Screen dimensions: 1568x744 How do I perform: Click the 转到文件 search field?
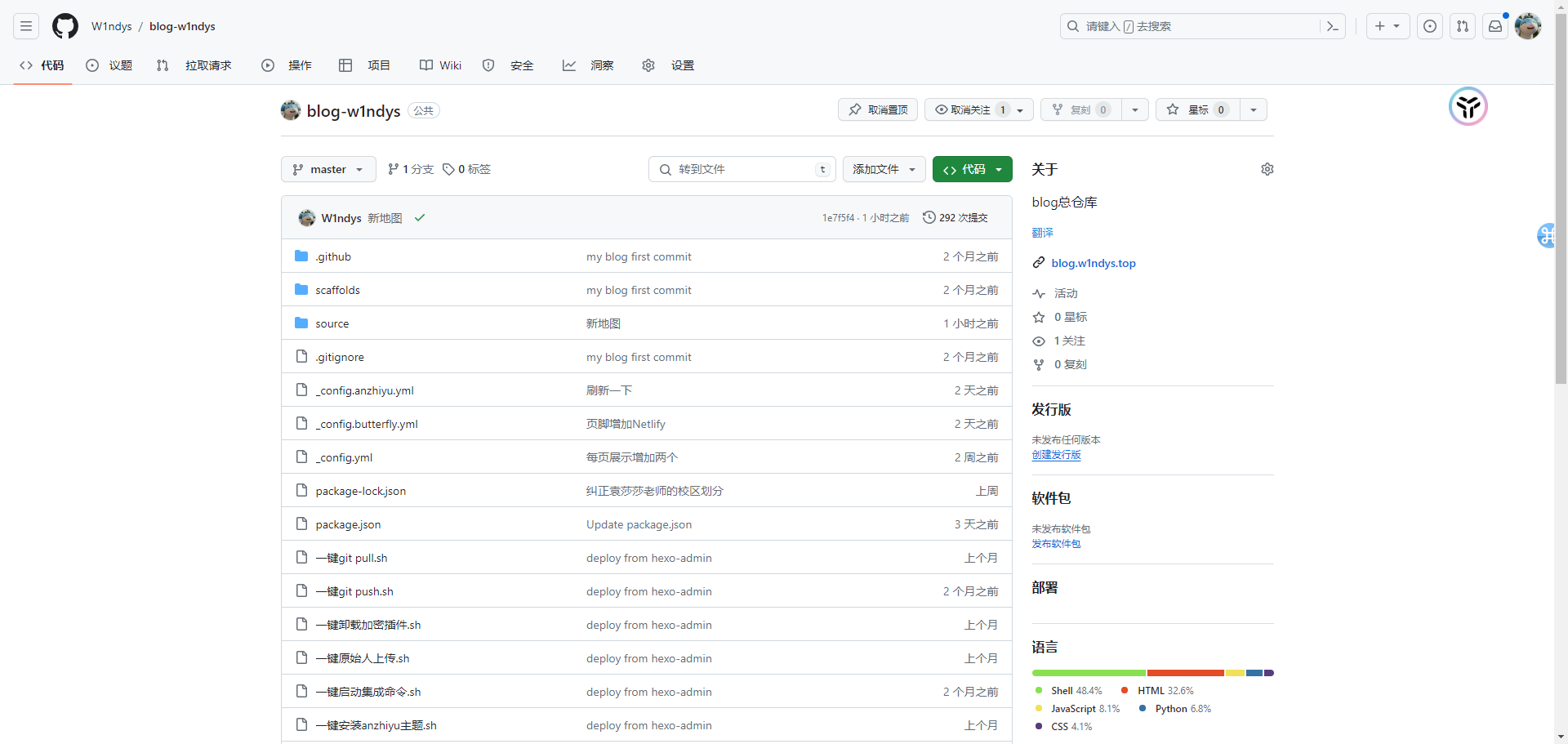(x=742, y=169)
